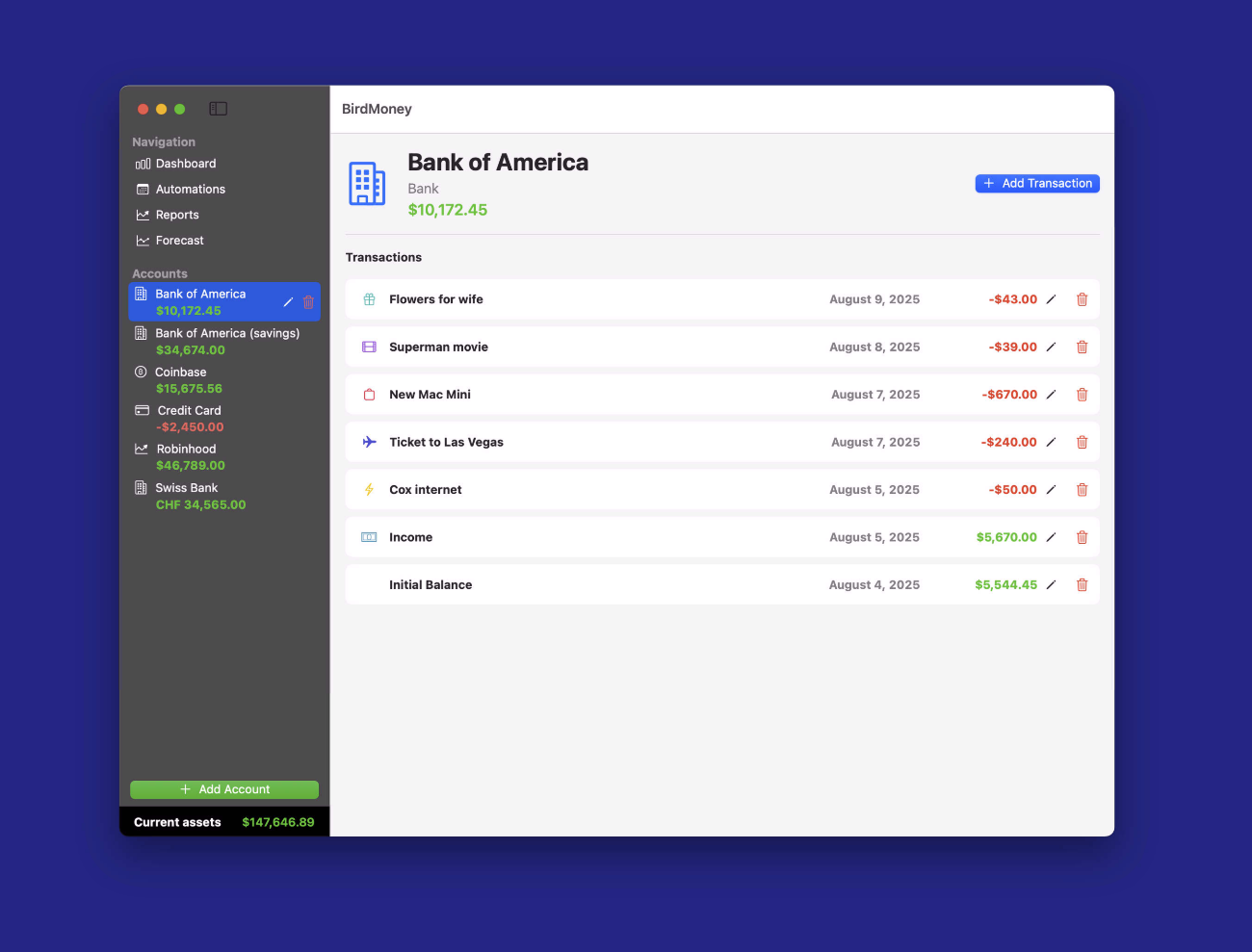Screen dimensions: 1252x952
Task: Click the 'Initial Balance' transaction name
Action: [x=430, y=584]
